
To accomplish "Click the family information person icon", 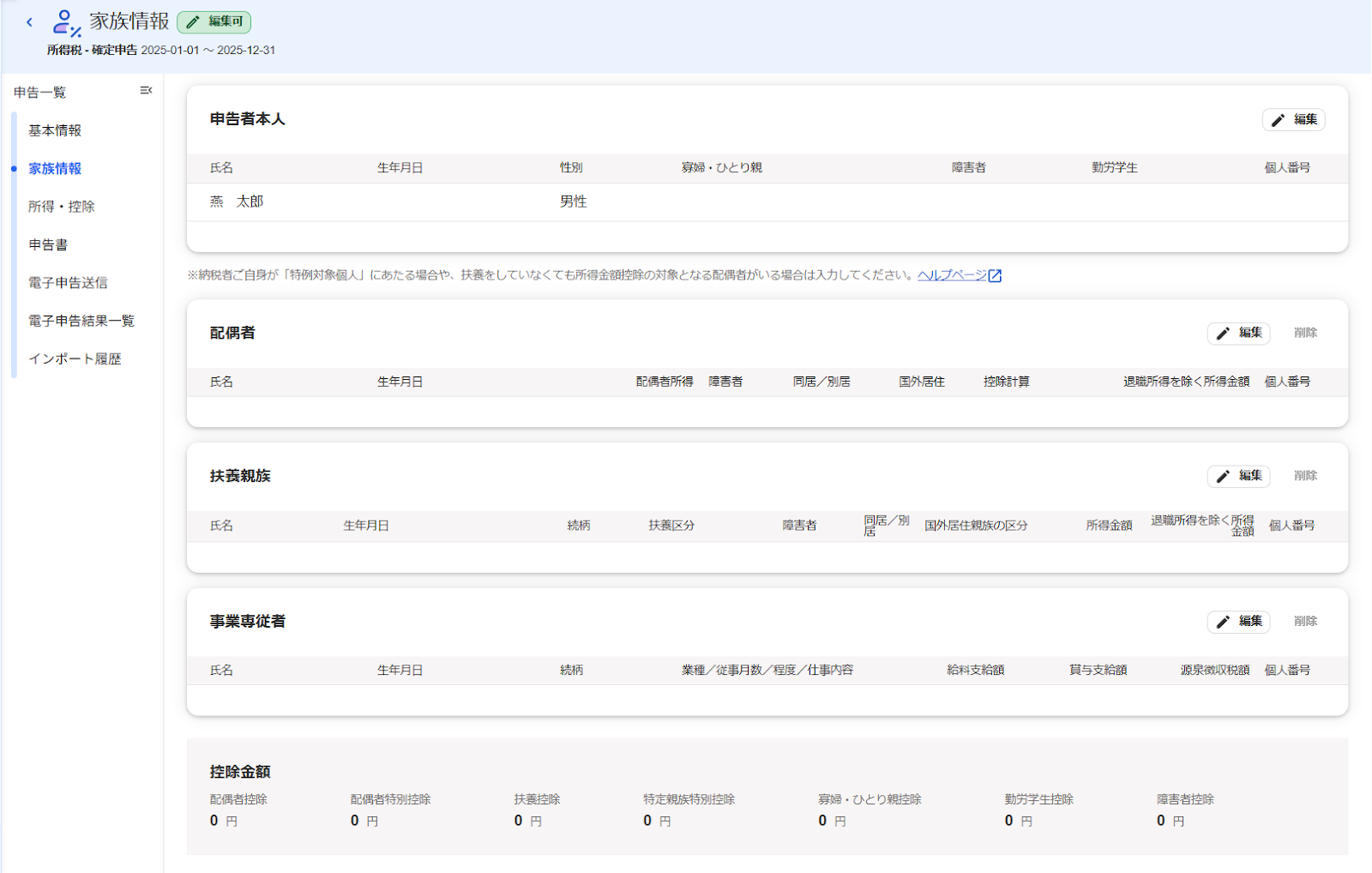I will click(66, 23).
